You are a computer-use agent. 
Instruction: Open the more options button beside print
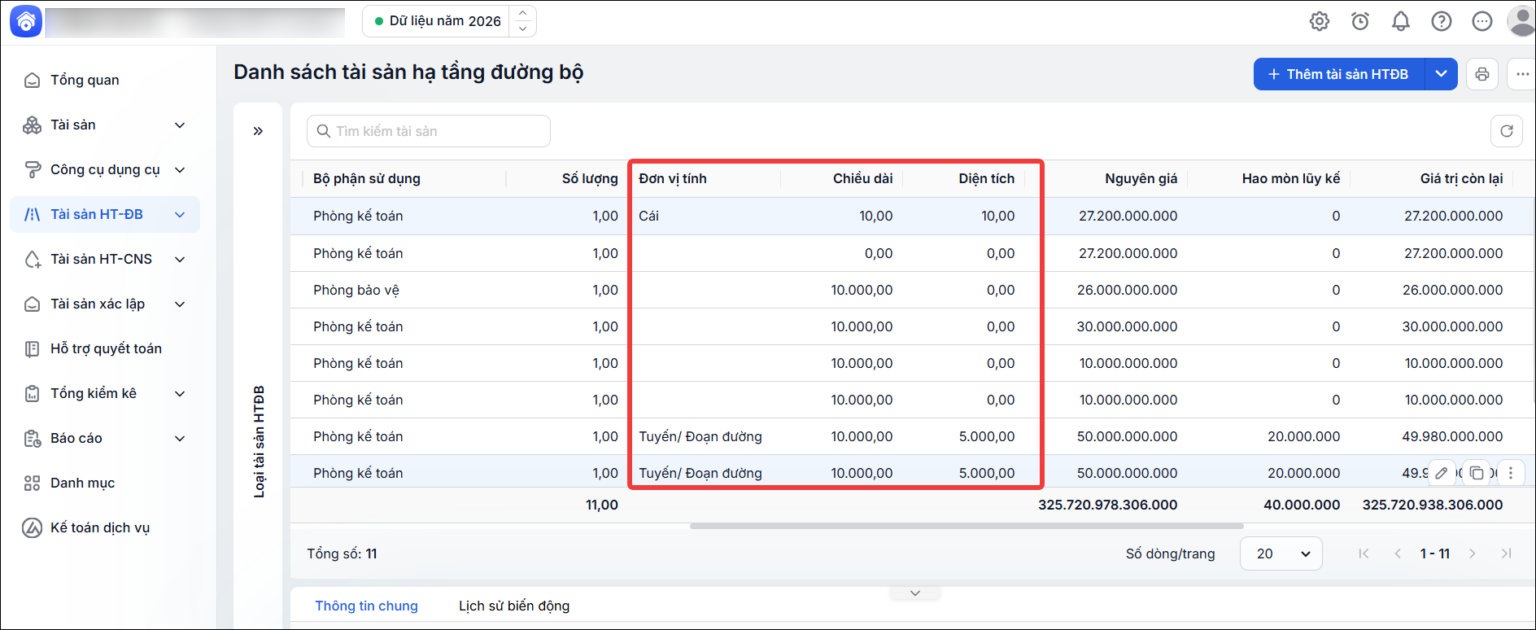point(1522,74)
